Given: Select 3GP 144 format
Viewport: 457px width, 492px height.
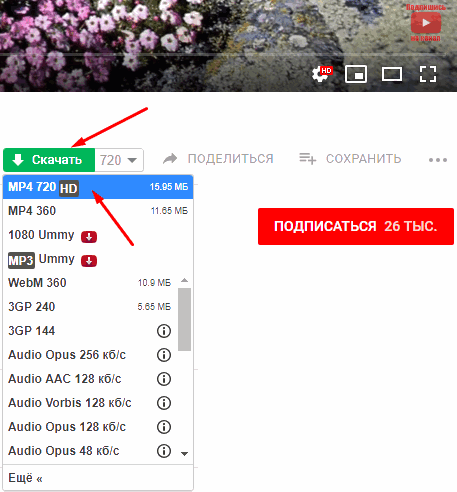Looking at the screenshot, I should 89,331.
